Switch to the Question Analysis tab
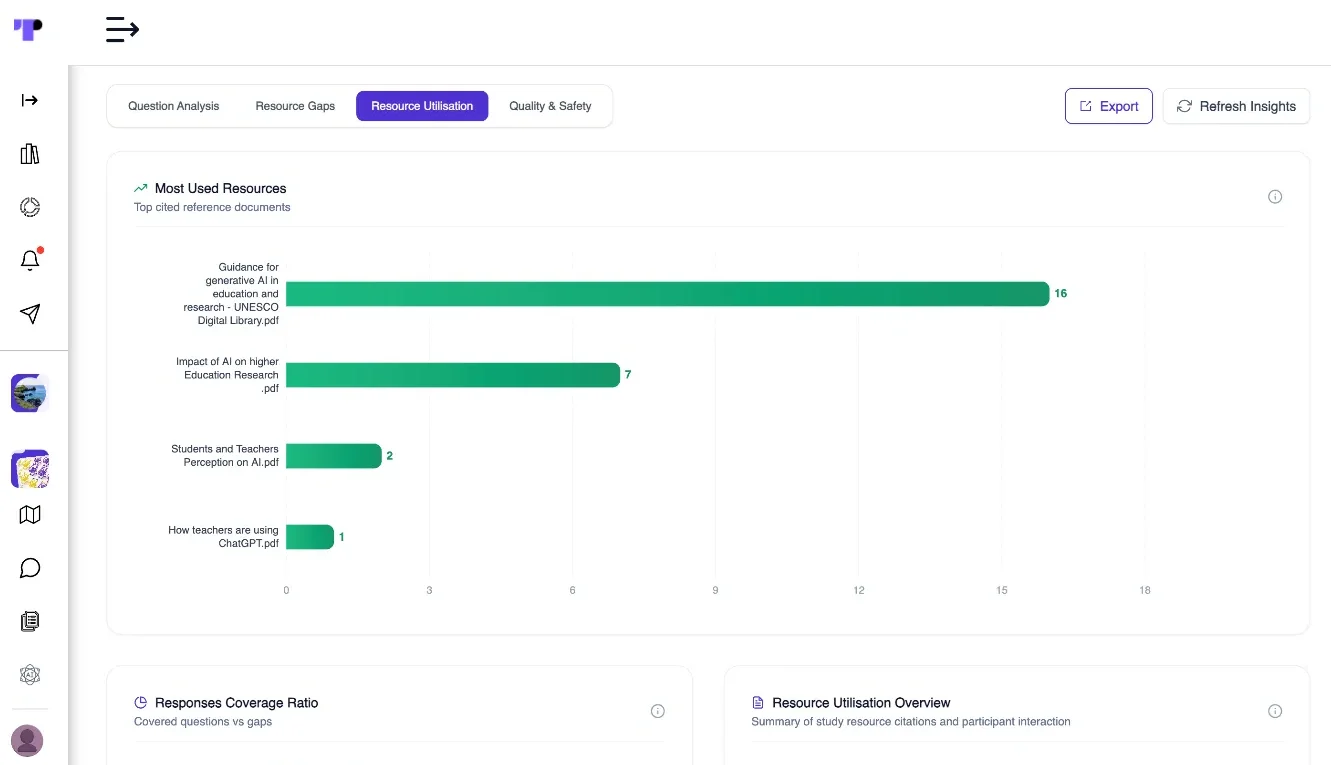Image resolution: width=1331 pixels, height=765 pixels. pos(174,106)
